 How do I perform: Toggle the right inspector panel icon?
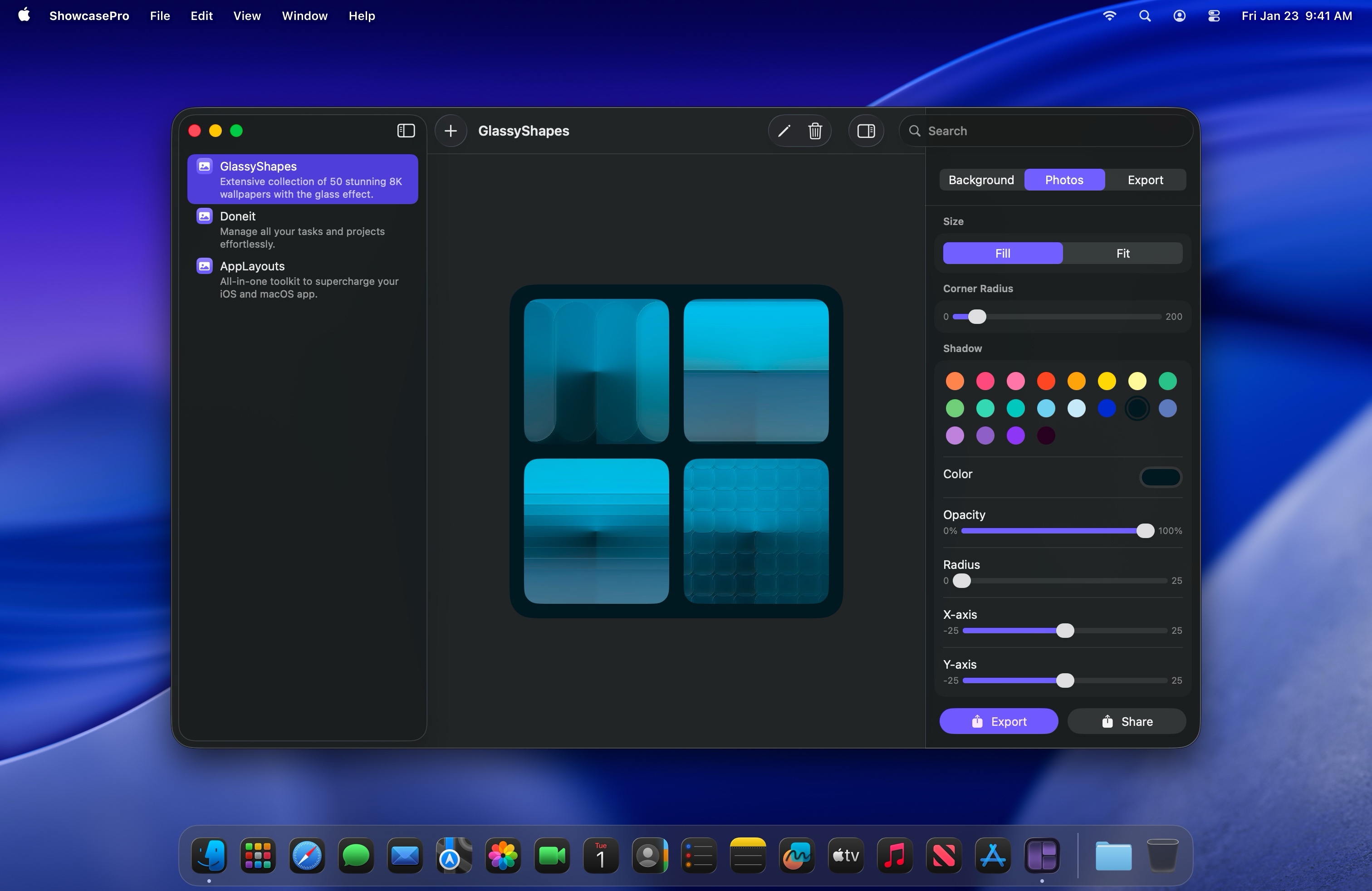coord(866,131)
